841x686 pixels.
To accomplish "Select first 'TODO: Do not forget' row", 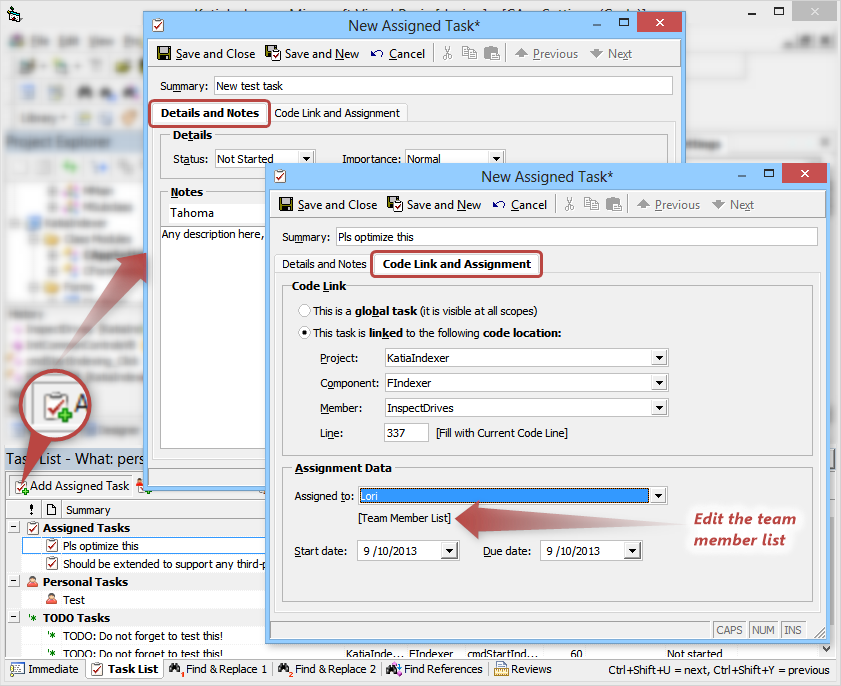I will pyautogui.click(x=144, y=636).
